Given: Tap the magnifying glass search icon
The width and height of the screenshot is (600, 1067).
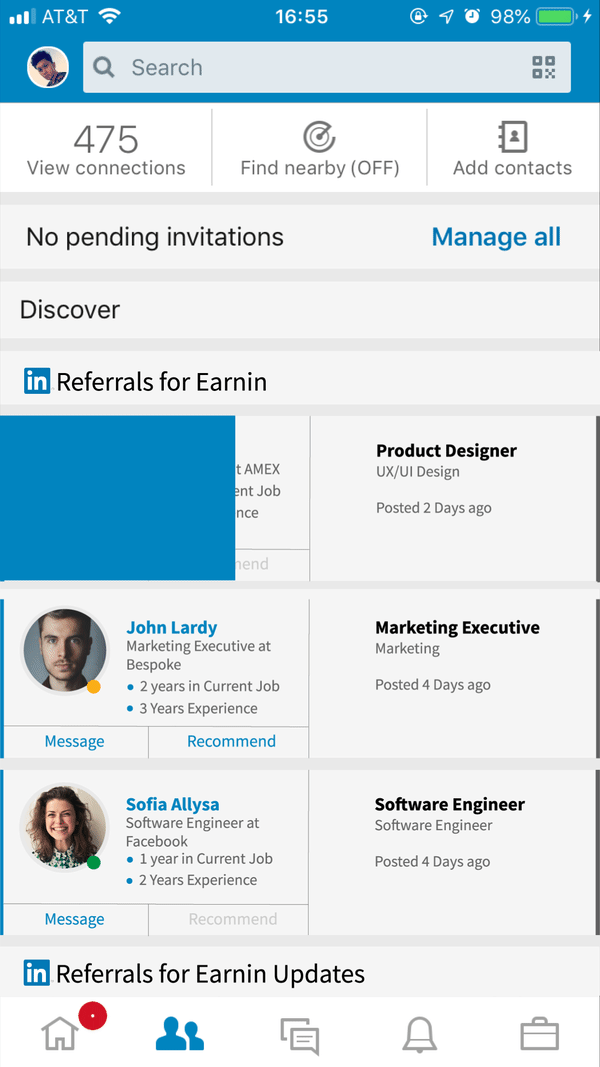Looking at the screenshot, I should pyautogui.click(x=103, y=67).
